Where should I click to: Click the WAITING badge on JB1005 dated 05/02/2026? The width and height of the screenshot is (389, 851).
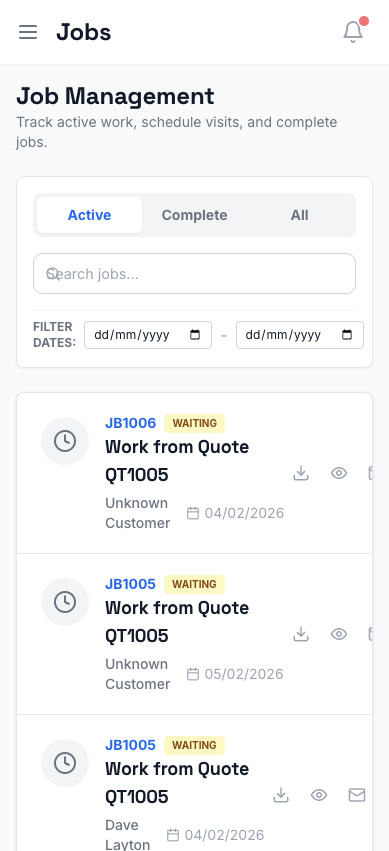pyautogui.click(x=194, y=585)
